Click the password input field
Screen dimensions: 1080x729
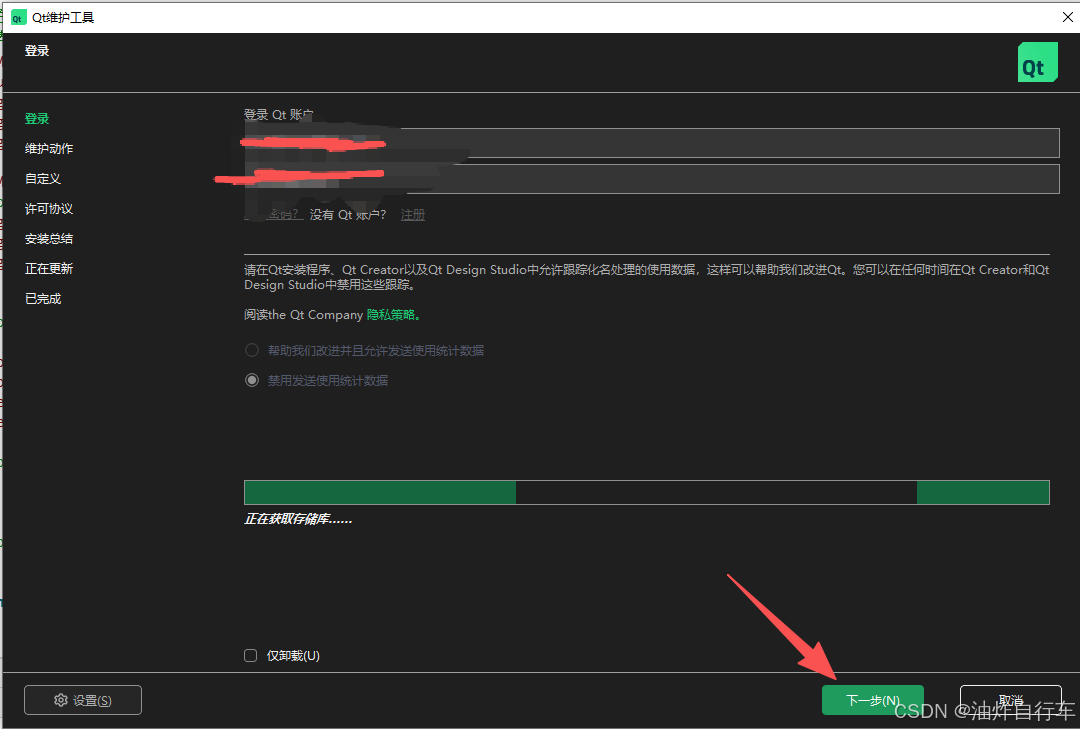click(x=652, y=178)
